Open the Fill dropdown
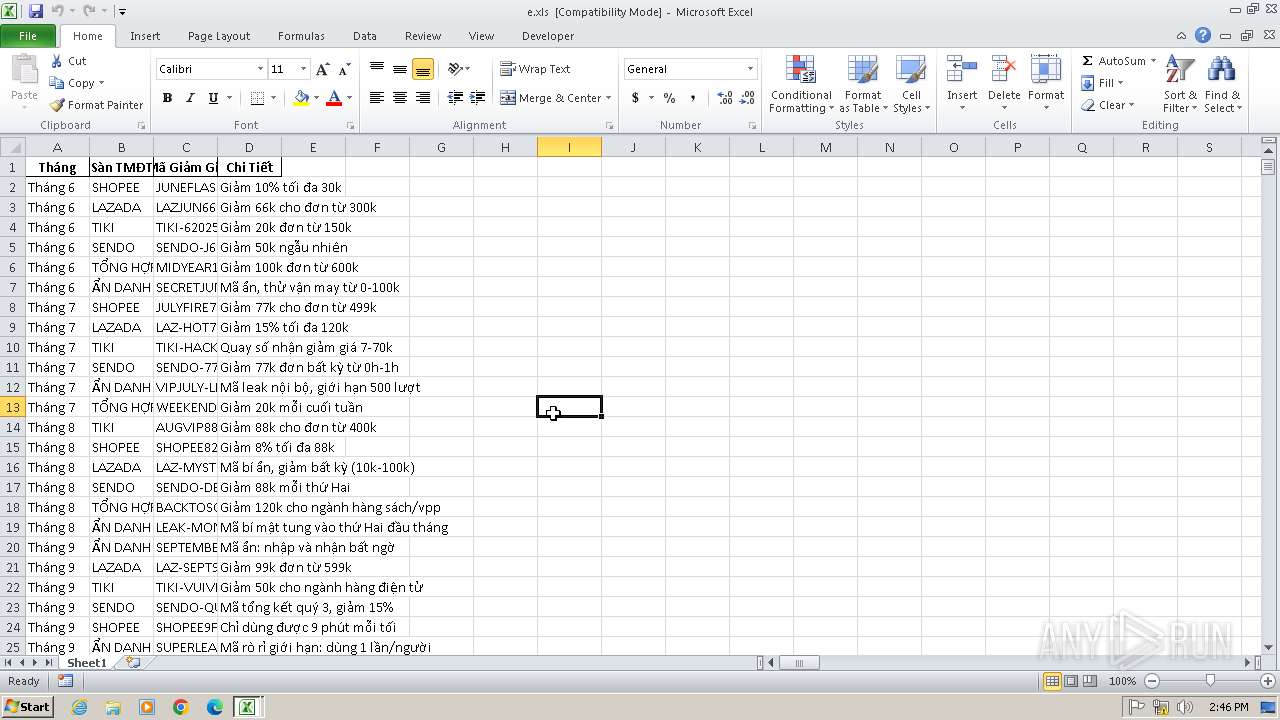Image resolution: width=1280 pixels, height=720 pixels. [1104, 83]
